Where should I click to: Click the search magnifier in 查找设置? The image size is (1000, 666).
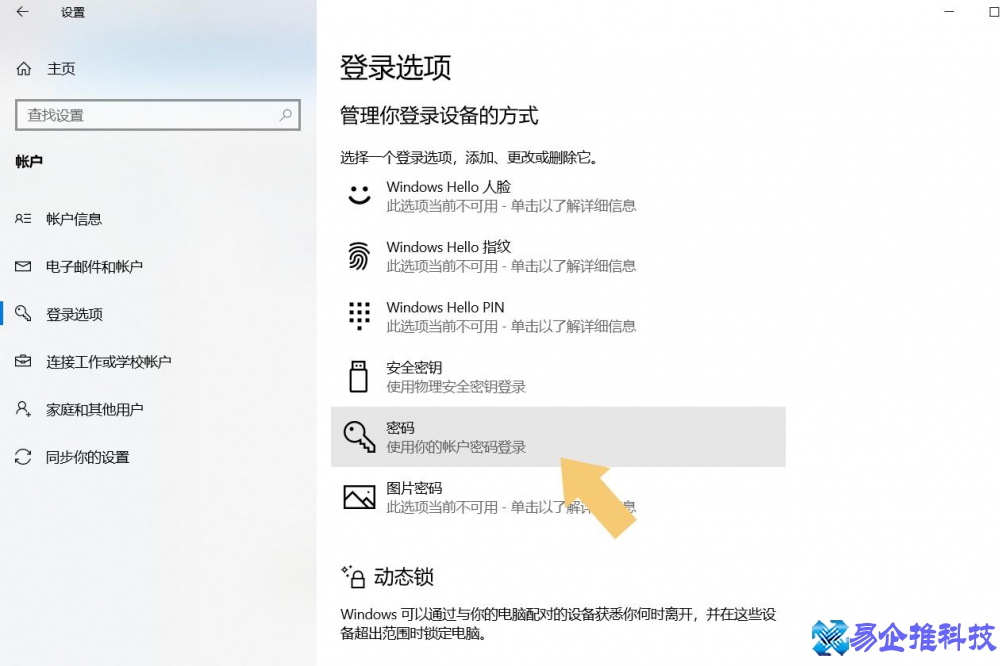tap(288, 115)
